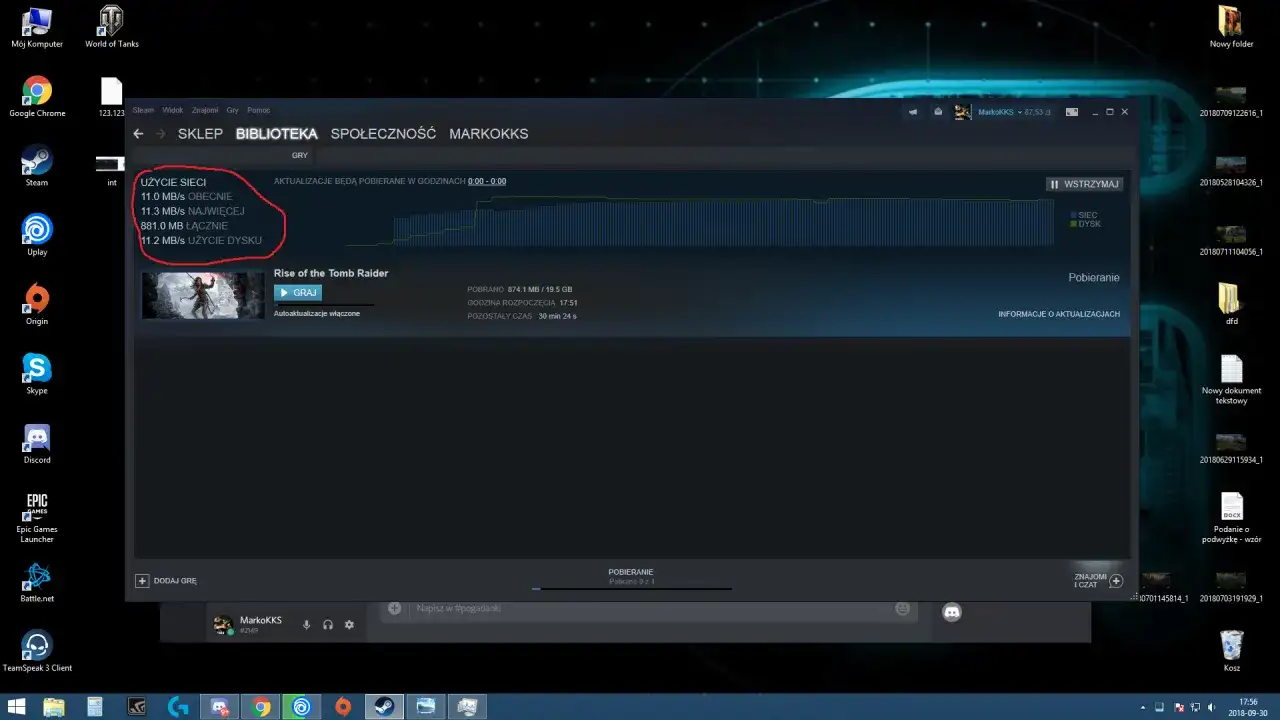Add a game using the DODAJ GRĘ plus icon
This screenshot has height=720, width=1280.
tap(142, 580)
